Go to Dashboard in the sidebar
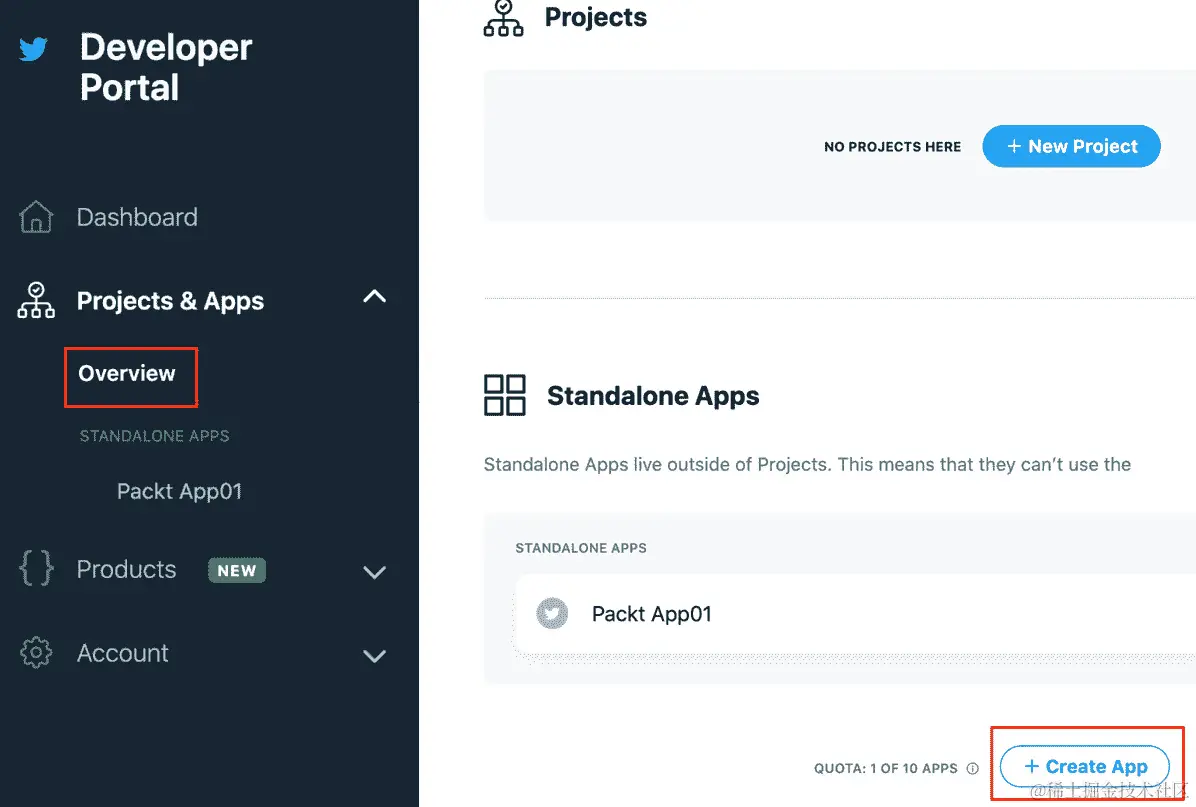Viewport: 1196px width, 807px height. tap(137, 217)
